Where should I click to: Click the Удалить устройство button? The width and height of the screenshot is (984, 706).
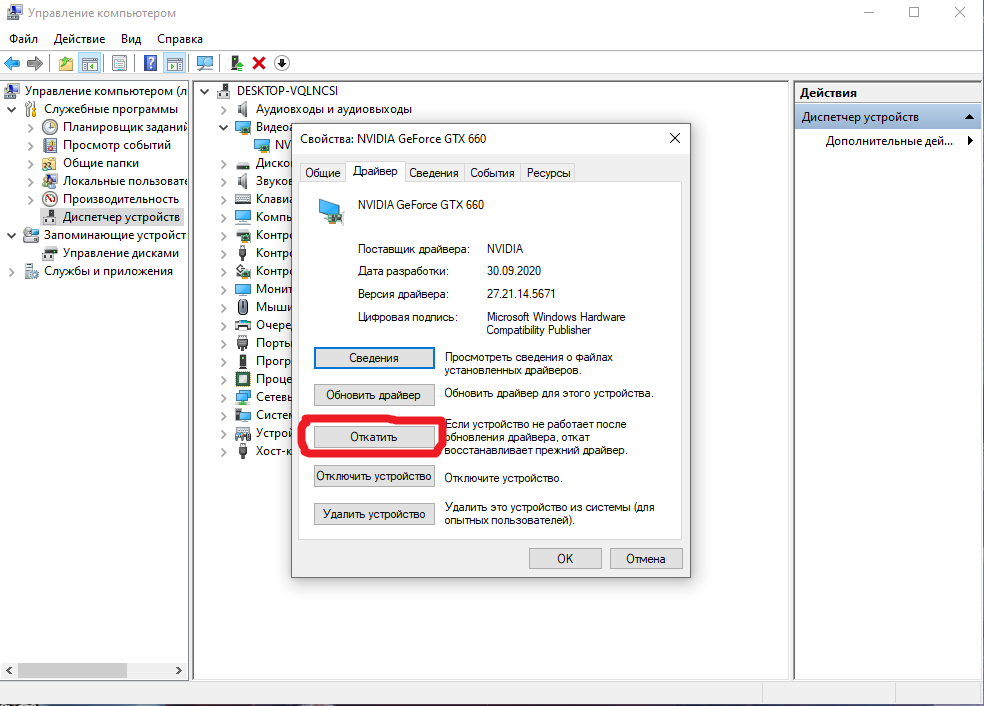tap(374, 514)
